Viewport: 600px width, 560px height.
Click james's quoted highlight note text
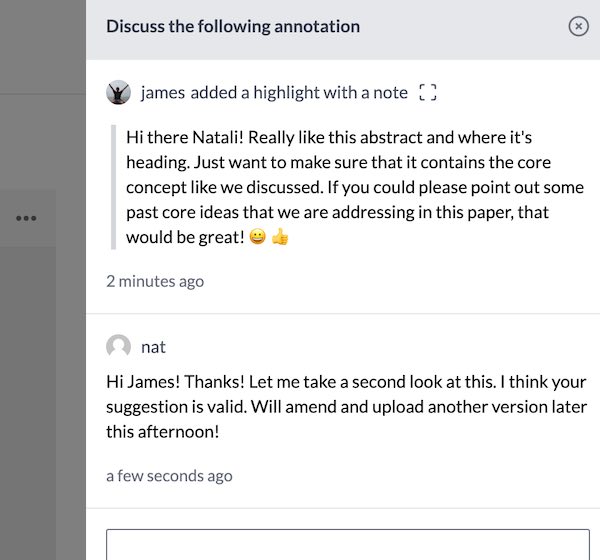355,187
